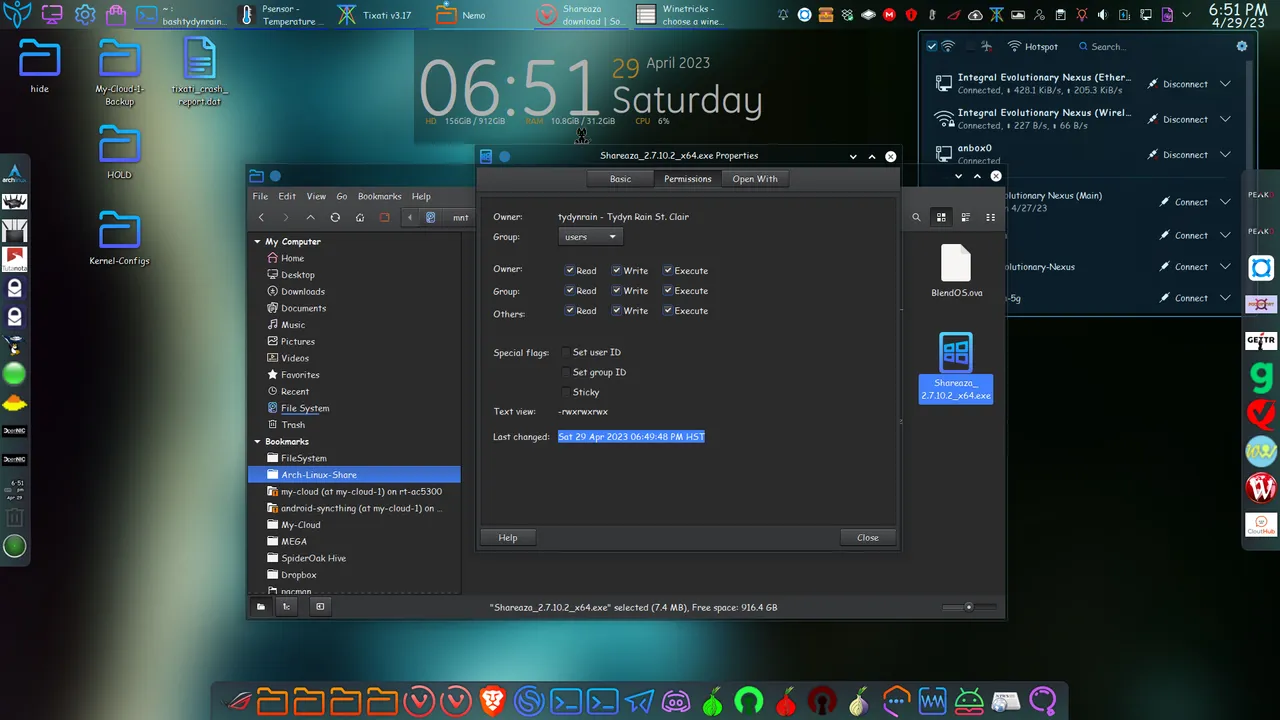
Task: Disconnect Integral Evolutionary Nexus Ethernet connection
Action: click(1178, 84)
